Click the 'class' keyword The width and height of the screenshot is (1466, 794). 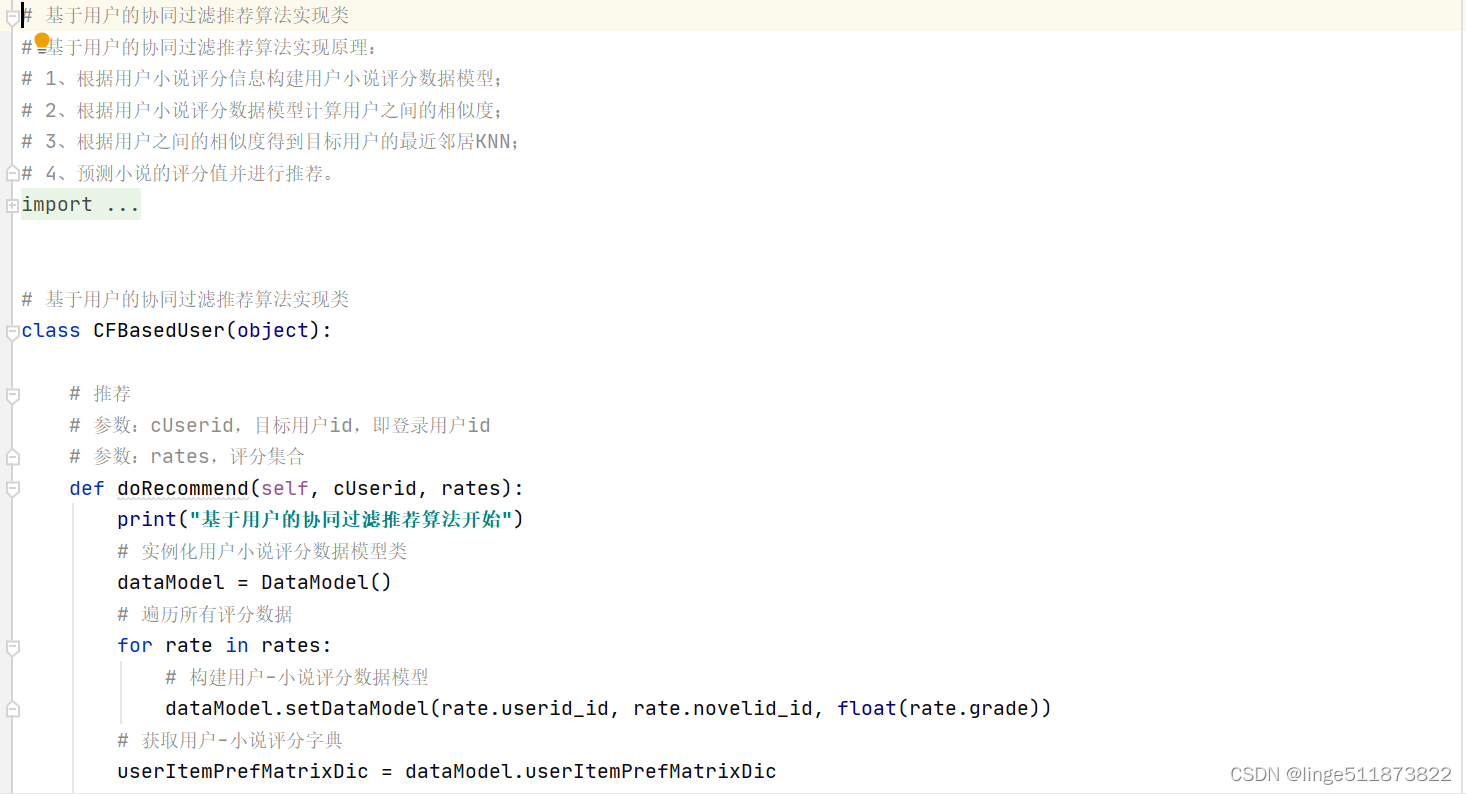(51, 330)
